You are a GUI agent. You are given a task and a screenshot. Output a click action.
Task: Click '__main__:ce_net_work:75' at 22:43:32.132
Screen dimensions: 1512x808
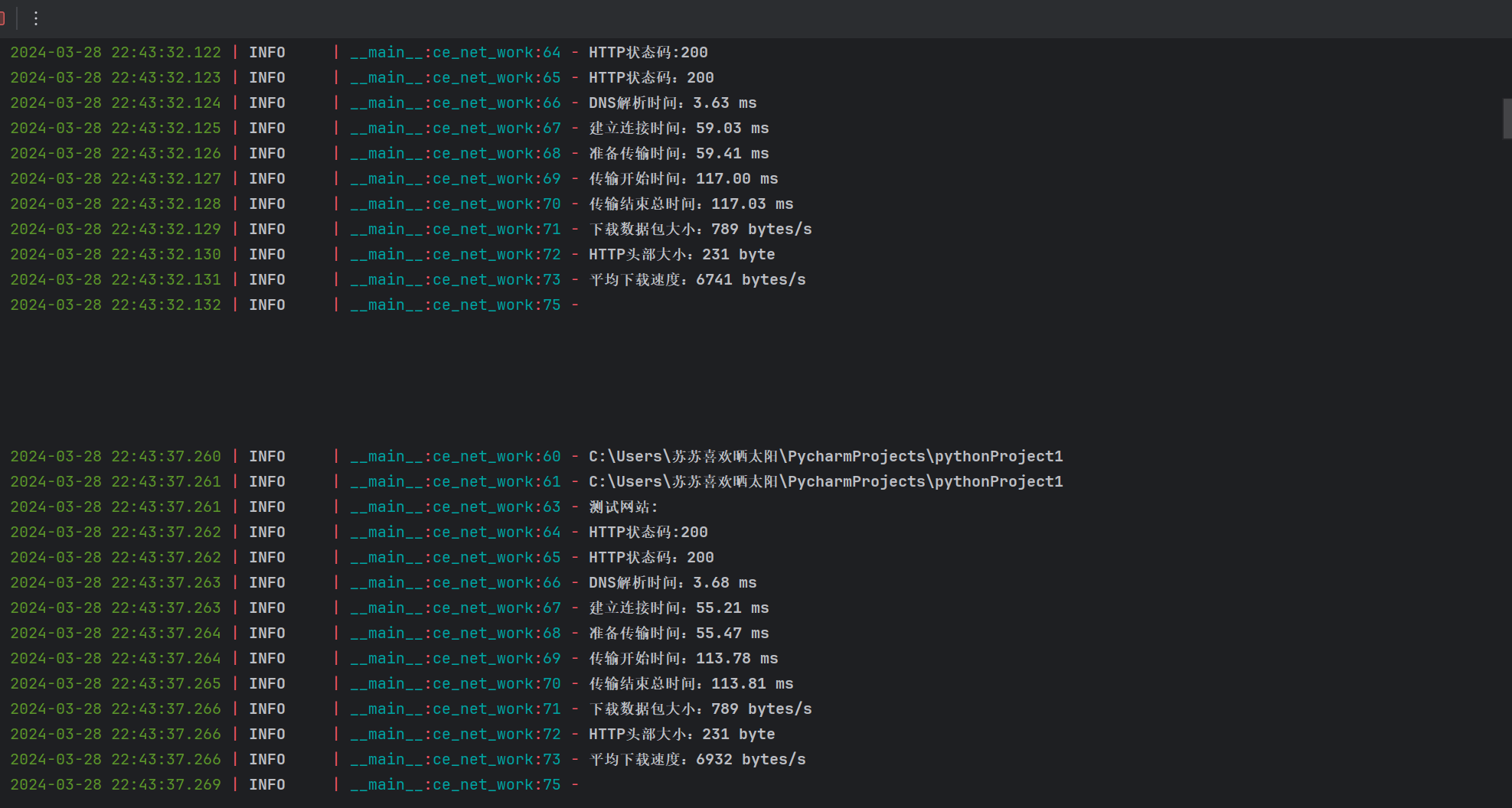pos(456,305)
